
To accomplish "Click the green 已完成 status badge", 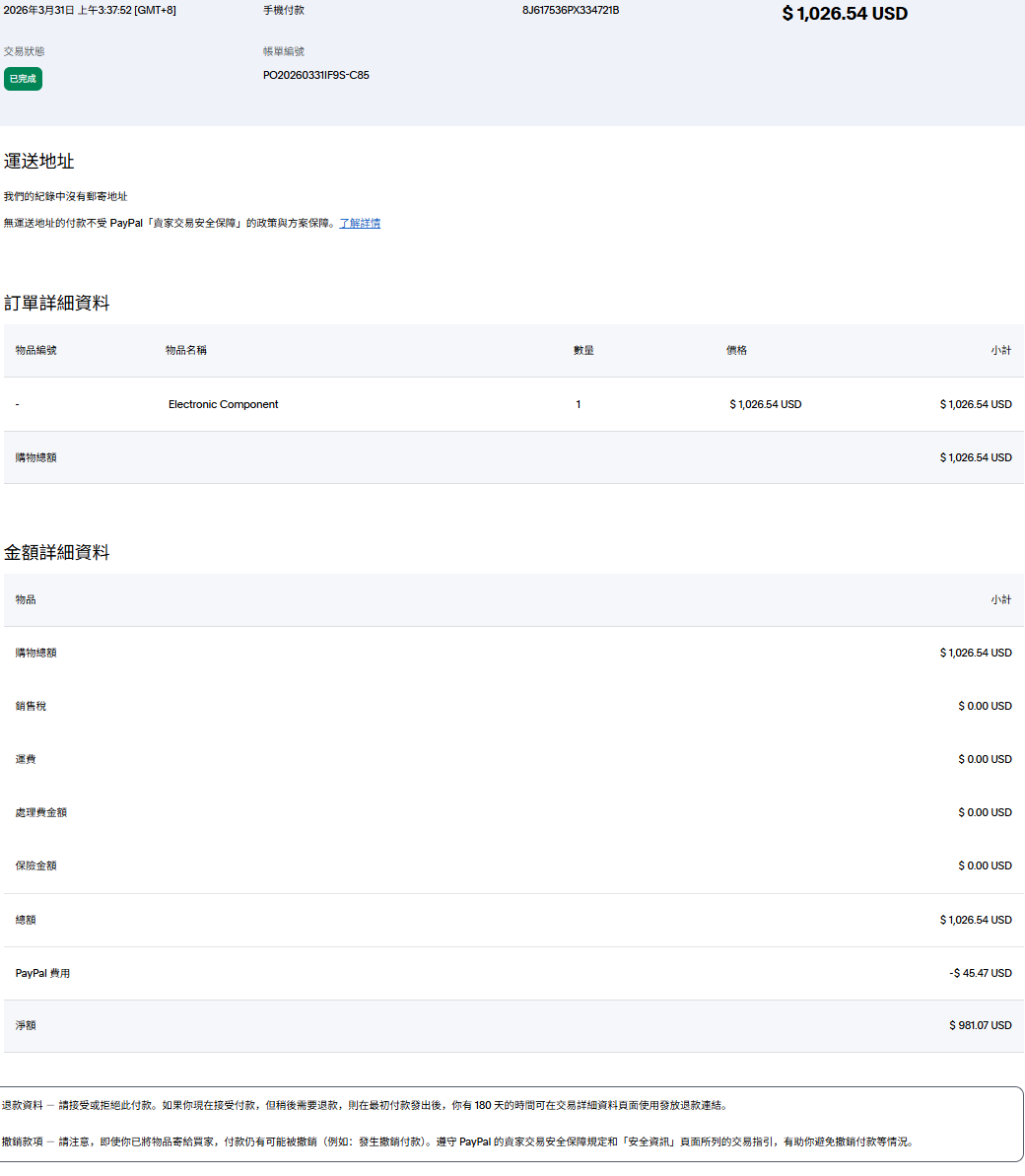I will (x=23, y=79).
